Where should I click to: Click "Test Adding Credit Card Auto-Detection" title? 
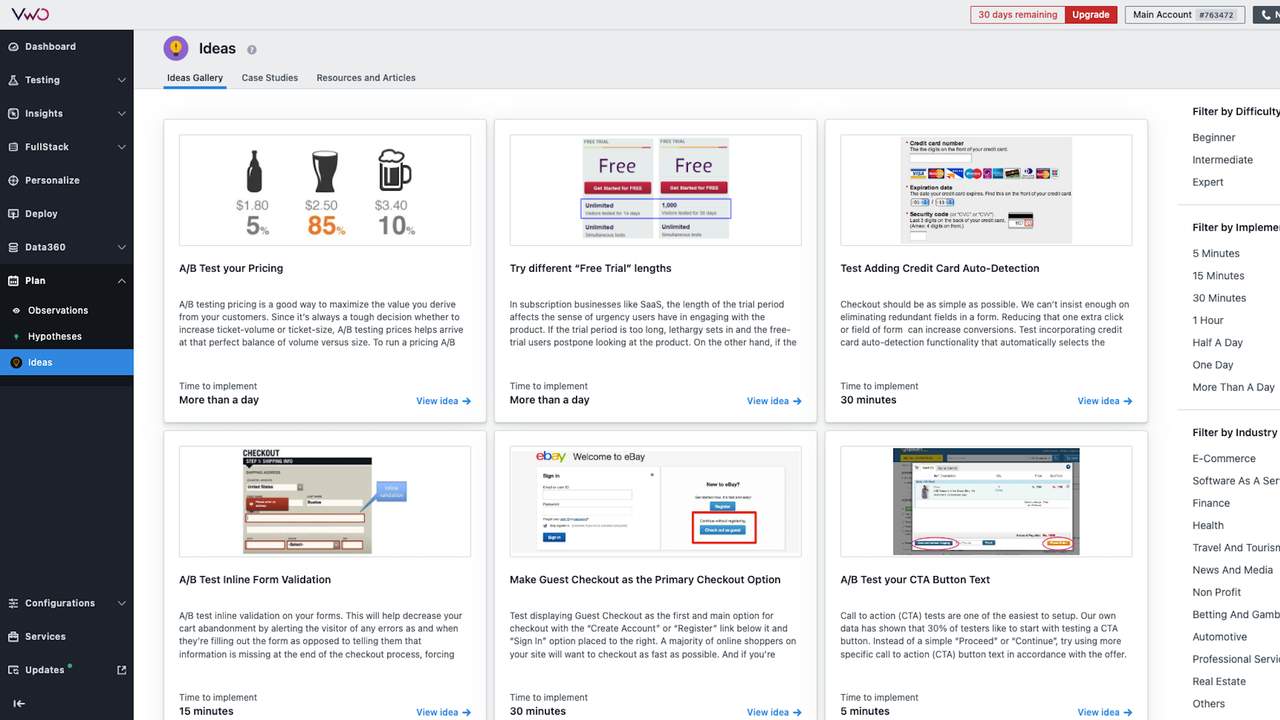940,269
